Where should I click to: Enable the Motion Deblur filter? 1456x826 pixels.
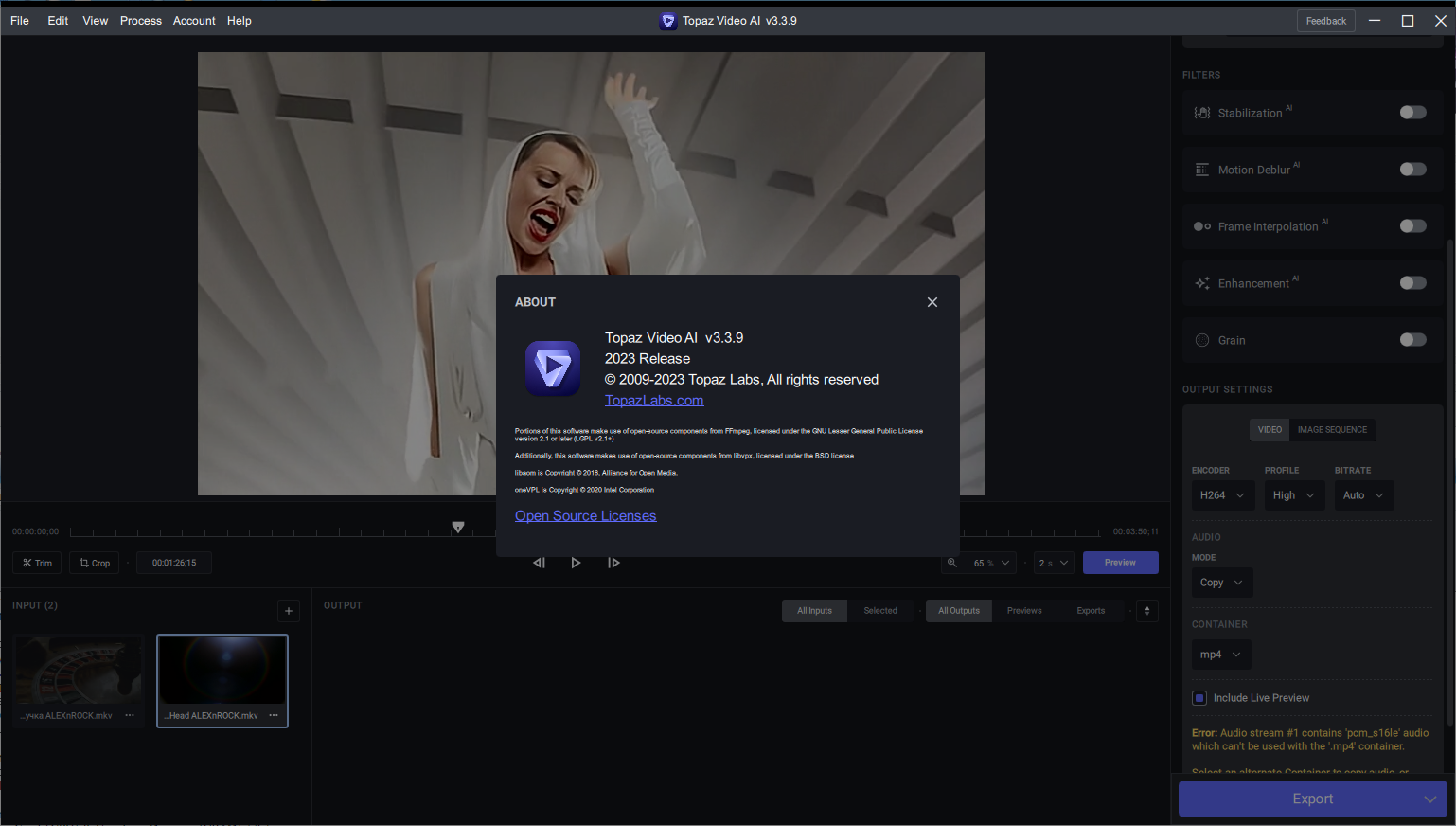click(1412, 170)
